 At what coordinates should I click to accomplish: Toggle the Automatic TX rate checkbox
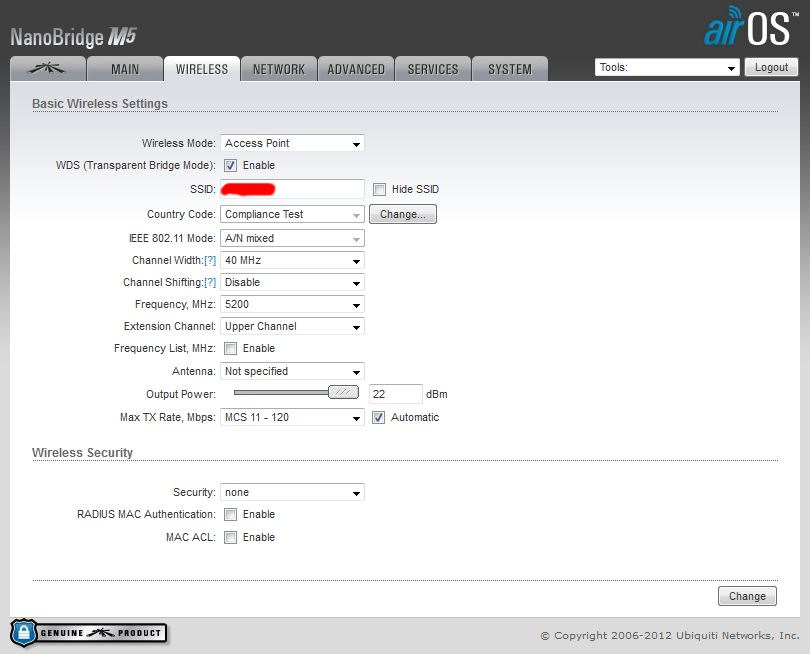tap(379, 417)
